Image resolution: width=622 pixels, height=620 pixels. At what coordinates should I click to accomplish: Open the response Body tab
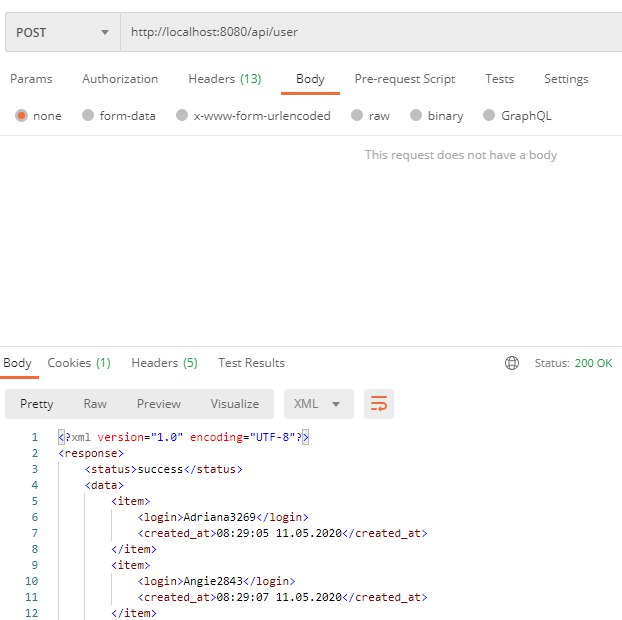[x=17, y=363]
